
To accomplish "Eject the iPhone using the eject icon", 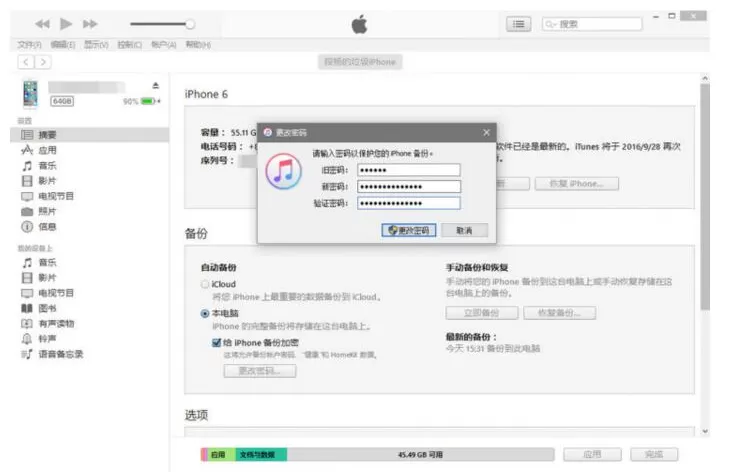I will point(155,86).
